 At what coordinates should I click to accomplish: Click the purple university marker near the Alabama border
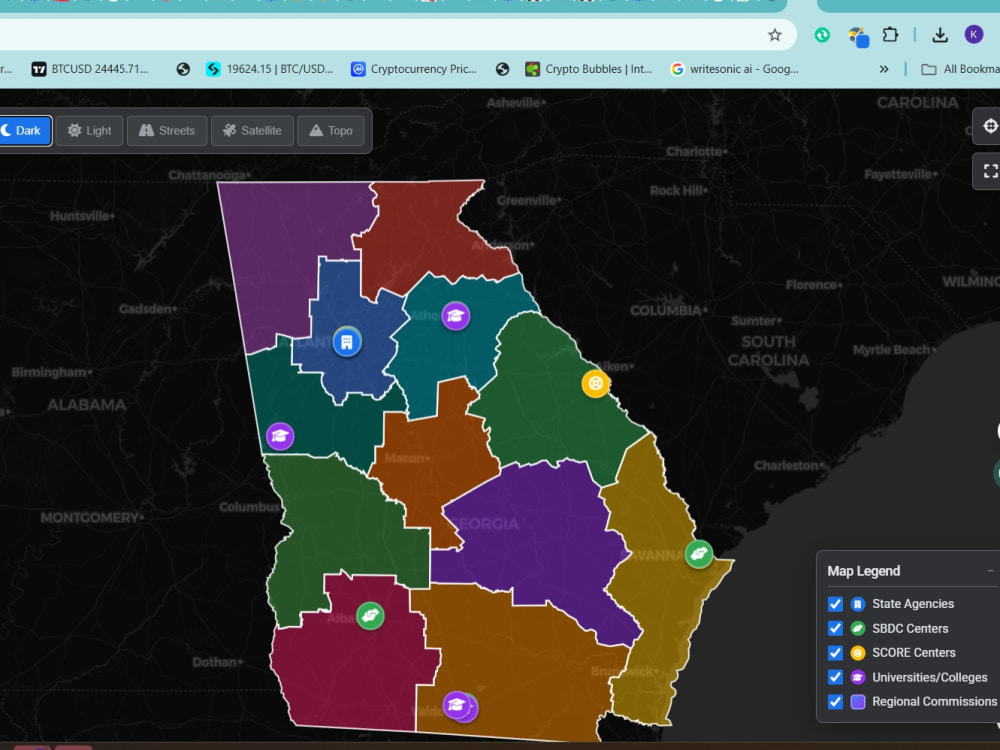click(280, 436)
